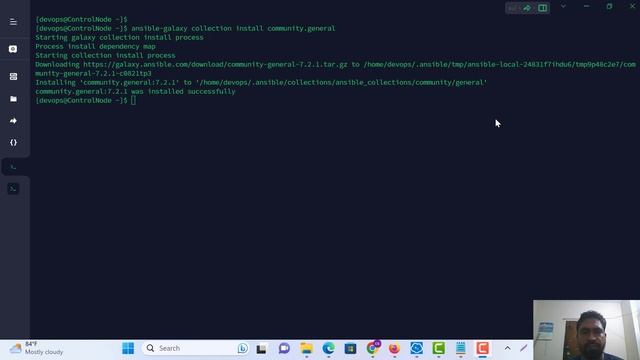Open the Snippets curly braces icon
The height and width of the screenshot is (360, 640).
pyautogui.click(x=13, y=142)
